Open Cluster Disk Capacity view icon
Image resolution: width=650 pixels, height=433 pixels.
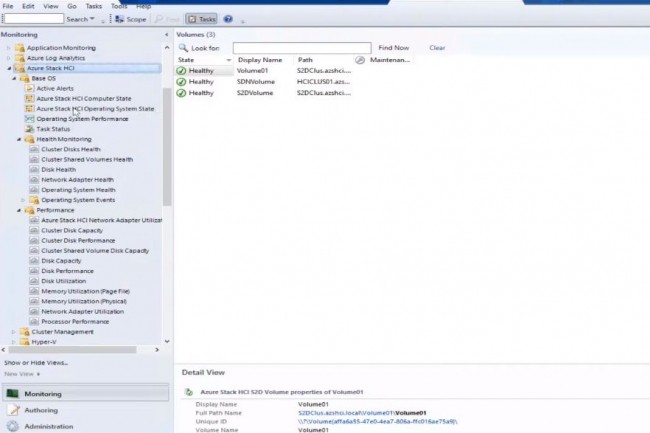coord(34,230)
